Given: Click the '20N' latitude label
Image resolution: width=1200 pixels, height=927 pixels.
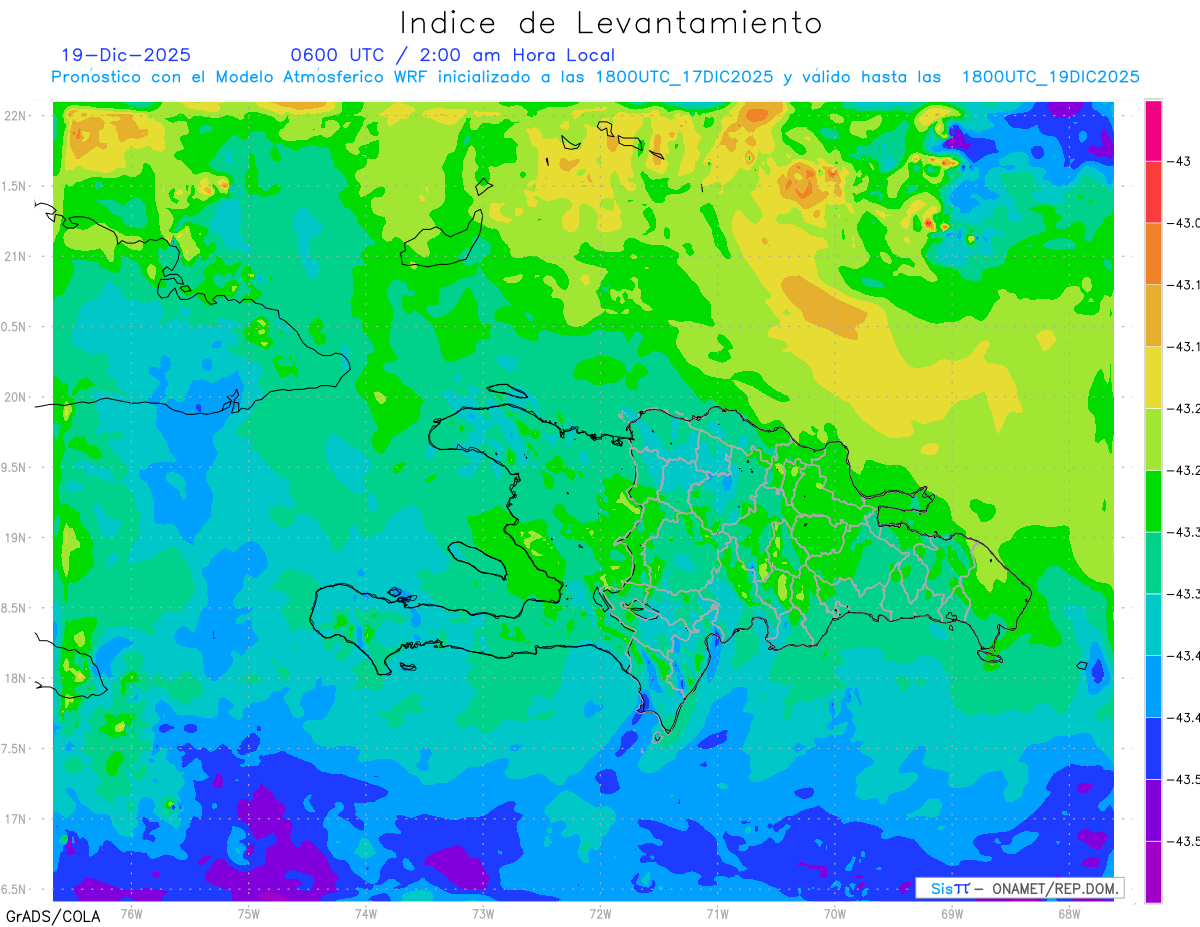Looking at the screenshot, I should pos(15,397).
